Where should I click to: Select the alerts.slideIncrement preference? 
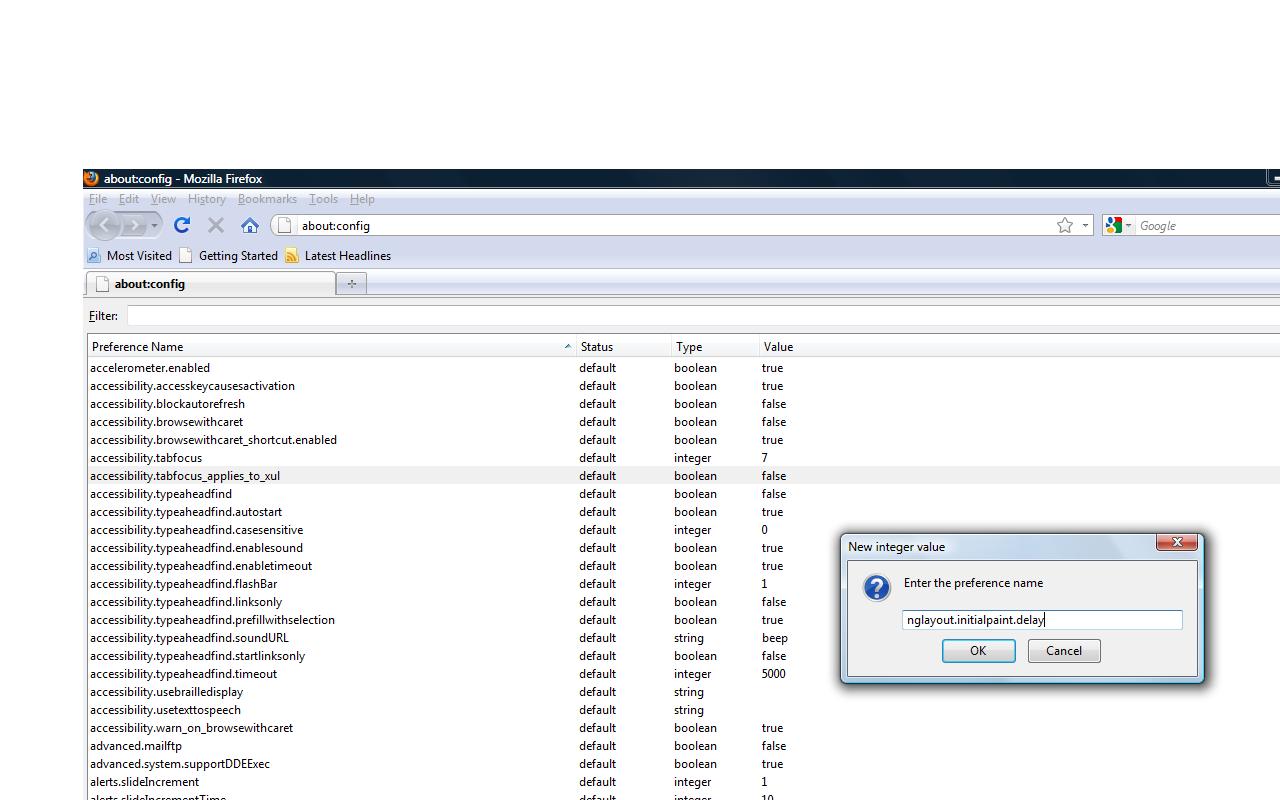(683, 782)
